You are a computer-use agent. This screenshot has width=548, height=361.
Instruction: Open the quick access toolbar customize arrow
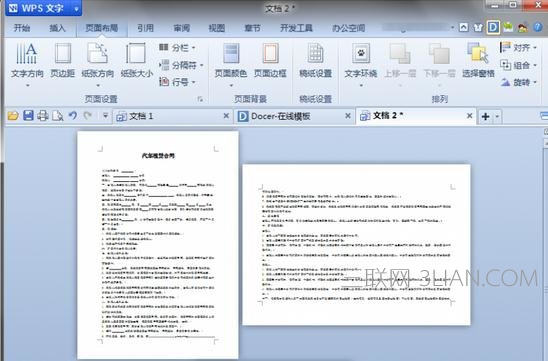[105, 116]
